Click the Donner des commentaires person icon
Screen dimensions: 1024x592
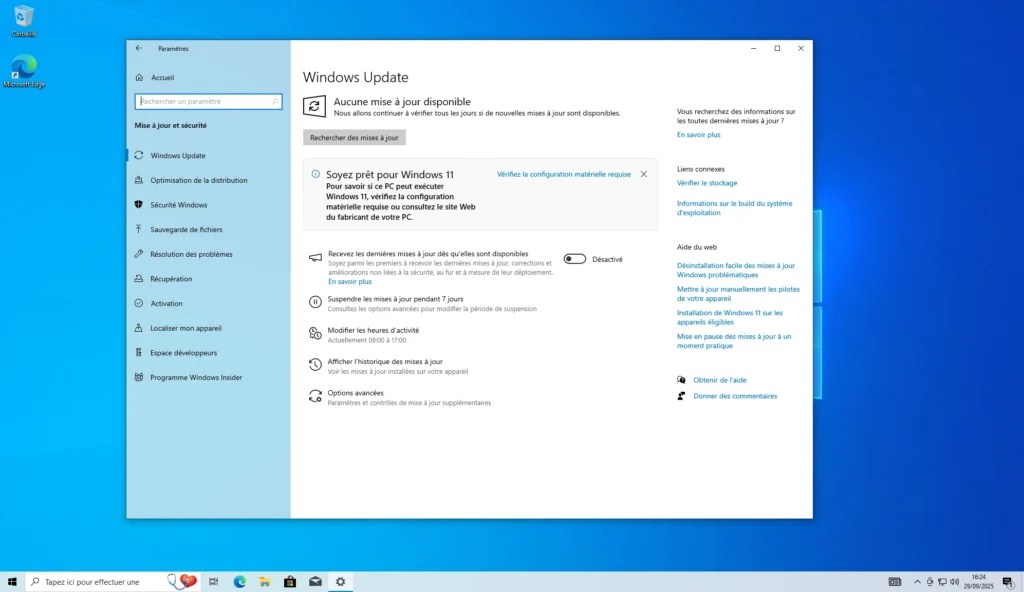coord(681,396)
